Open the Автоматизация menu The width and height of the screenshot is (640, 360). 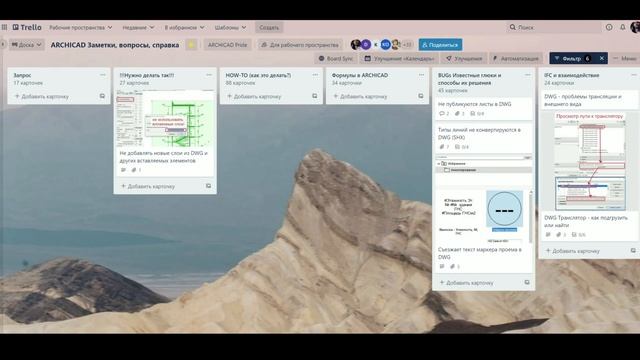(516, 58)
